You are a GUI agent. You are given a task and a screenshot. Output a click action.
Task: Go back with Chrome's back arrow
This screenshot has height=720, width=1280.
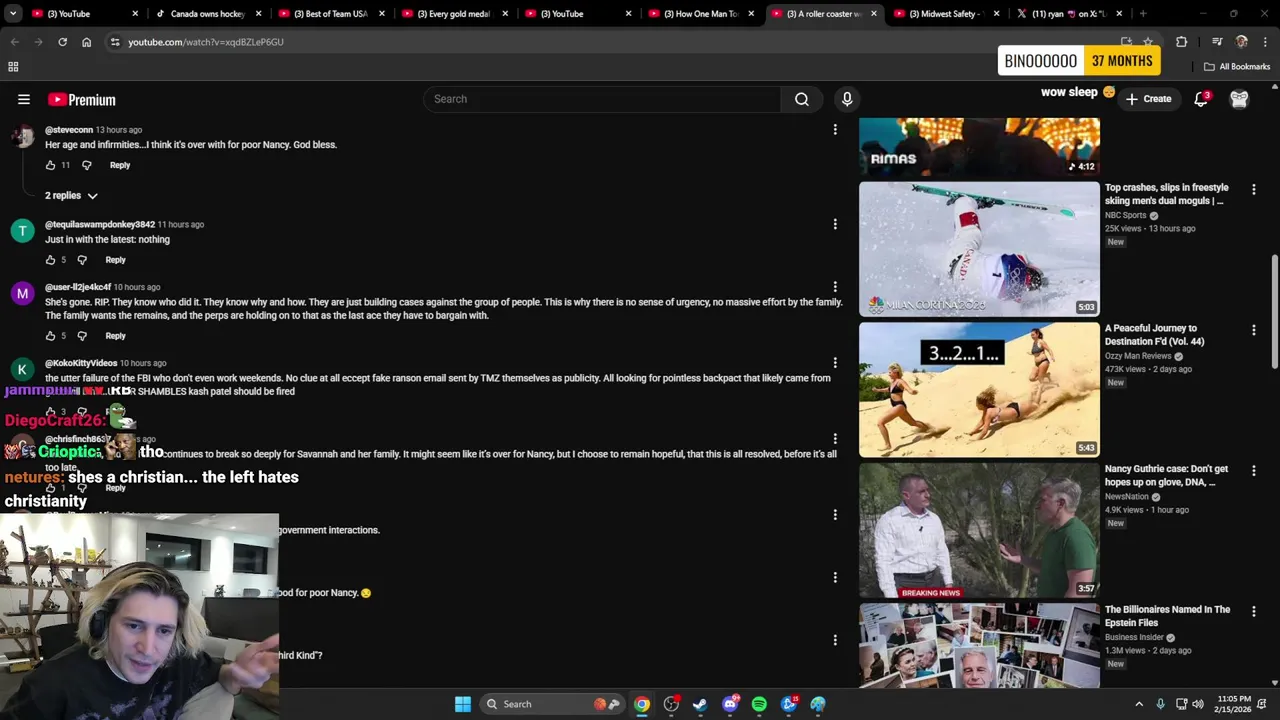[14, 42]
